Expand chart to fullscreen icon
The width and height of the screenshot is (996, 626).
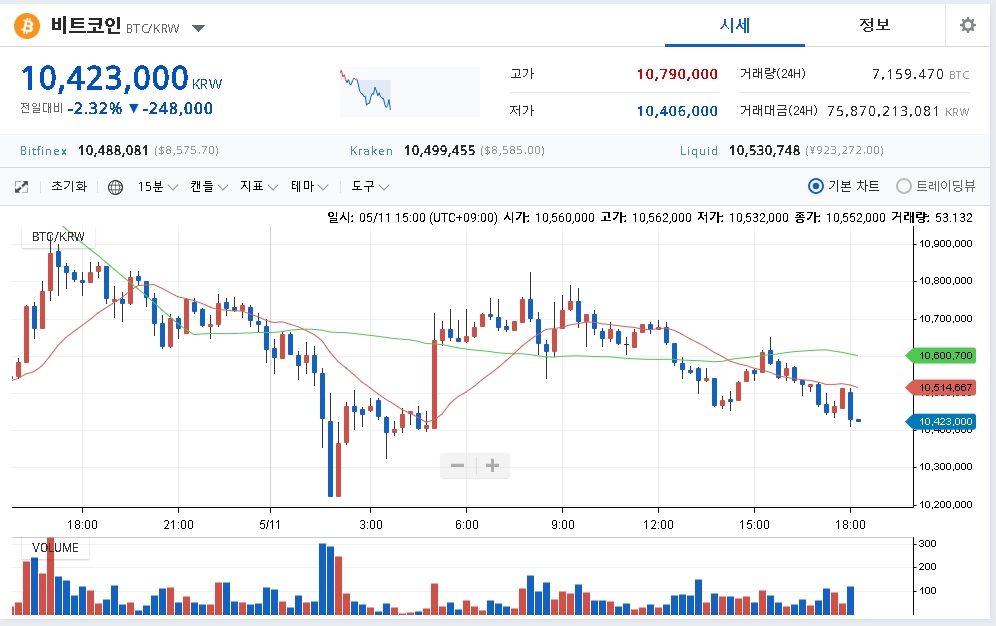click(21, 187)
